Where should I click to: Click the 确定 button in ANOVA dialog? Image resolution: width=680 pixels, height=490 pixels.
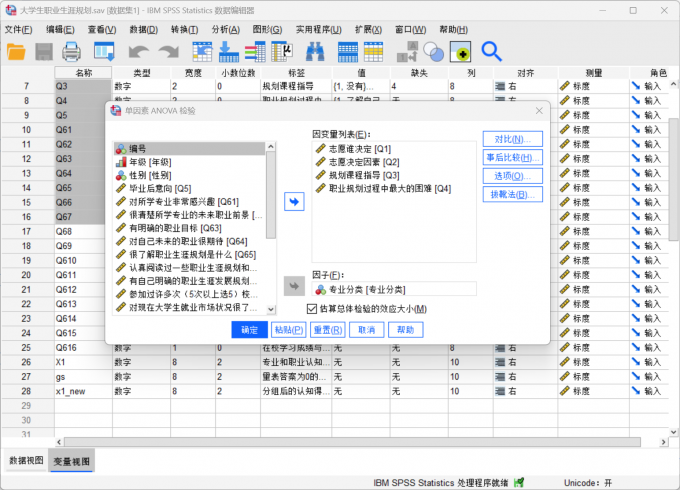coord(249,329)
